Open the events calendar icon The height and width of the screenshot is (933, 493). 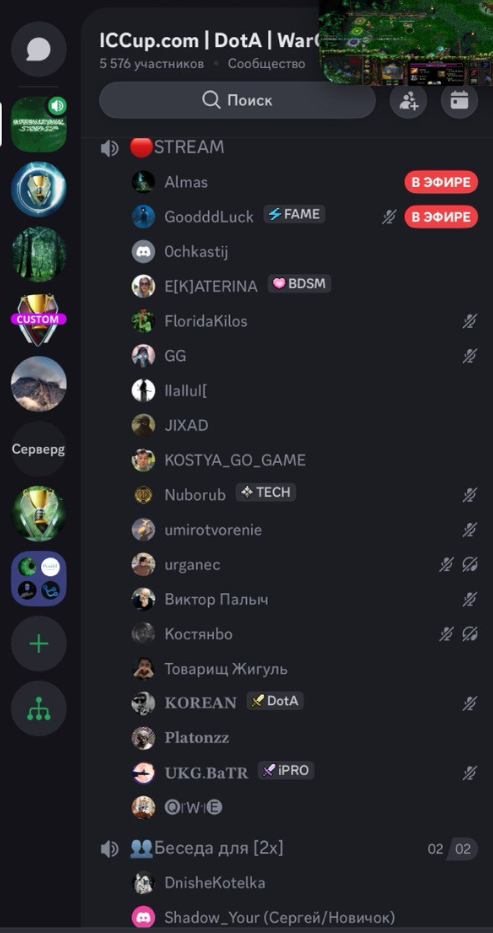pos(459,100)
